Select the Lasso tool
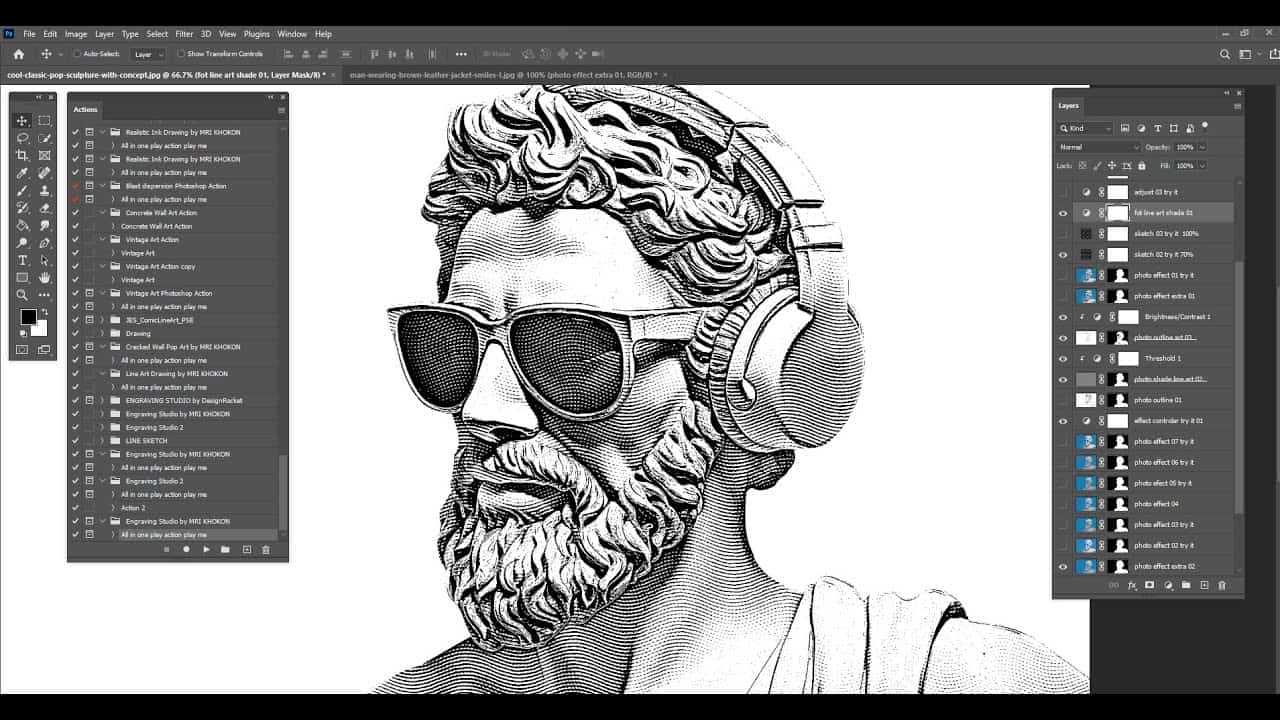 [x=22, y=138]
